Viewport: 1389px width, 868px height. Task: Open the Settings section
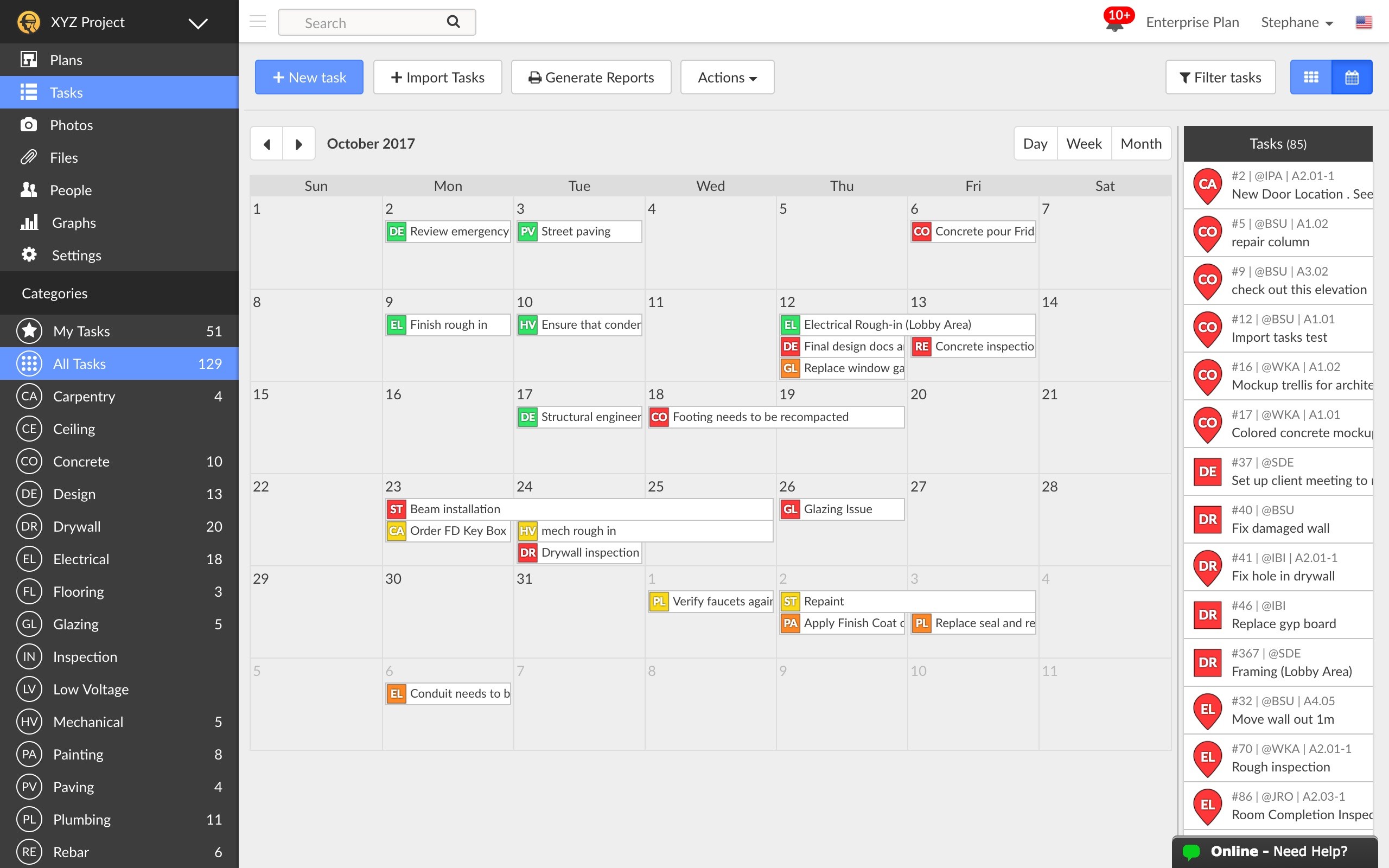(77, 255)
